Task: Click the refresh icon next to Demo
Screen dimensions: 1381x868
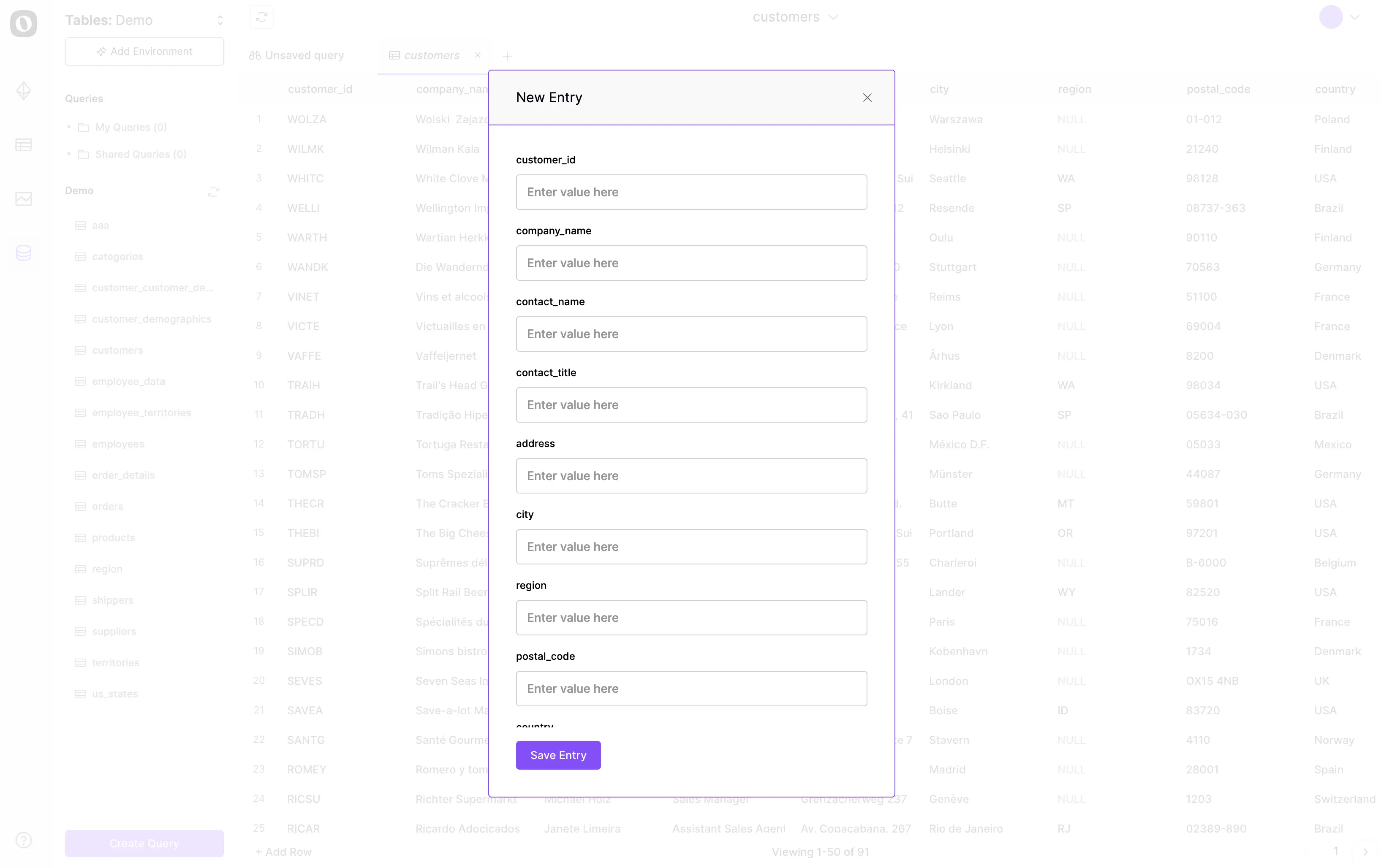Action: coord(213,192)
